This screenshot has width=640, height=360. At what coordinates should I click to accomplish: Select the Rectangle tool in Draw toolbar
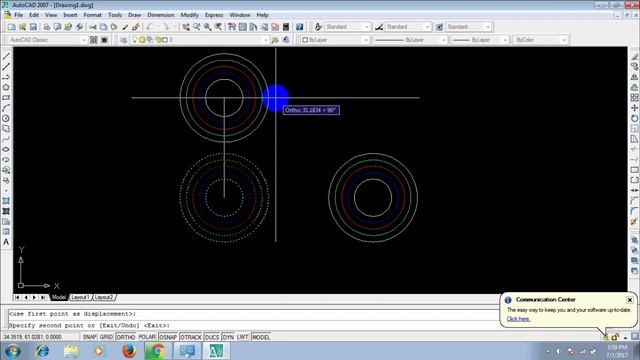(6, 98)
